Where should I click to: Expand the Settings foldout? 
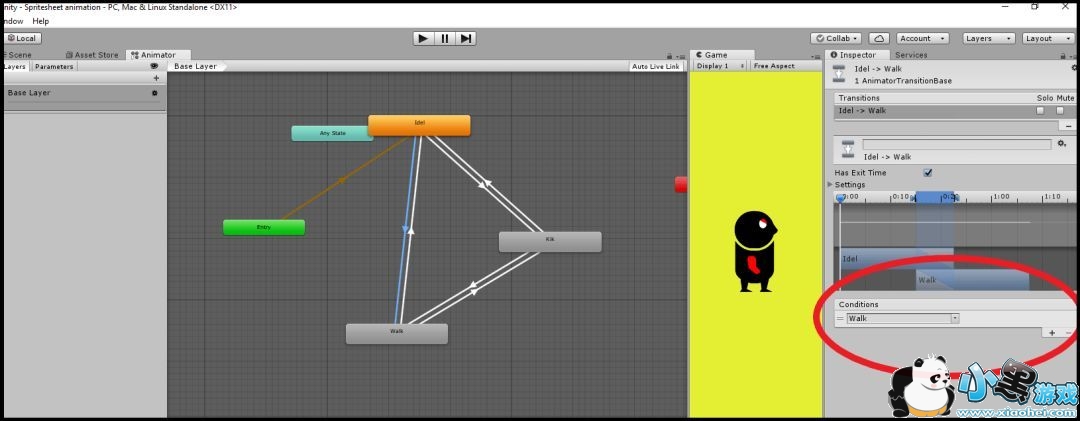click(830, 185)
